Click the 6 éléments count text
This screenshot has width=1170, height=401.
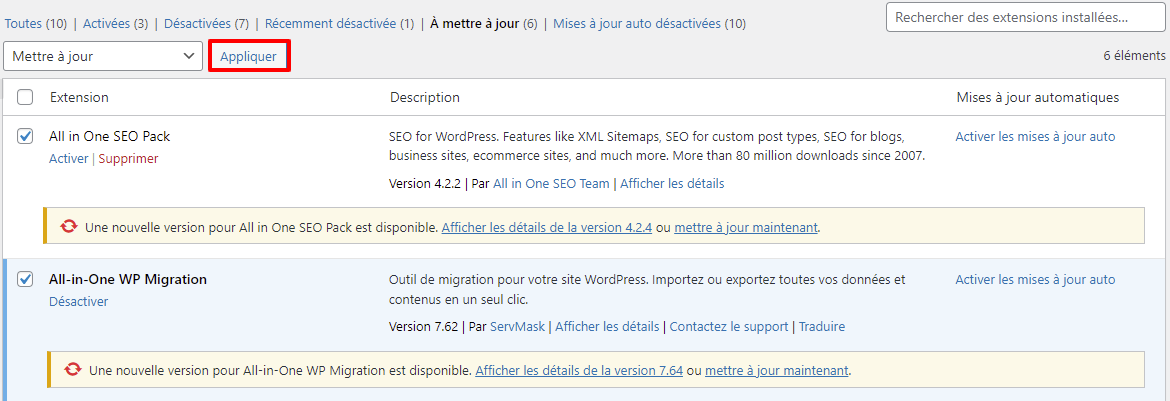(x=1134, y=56)
